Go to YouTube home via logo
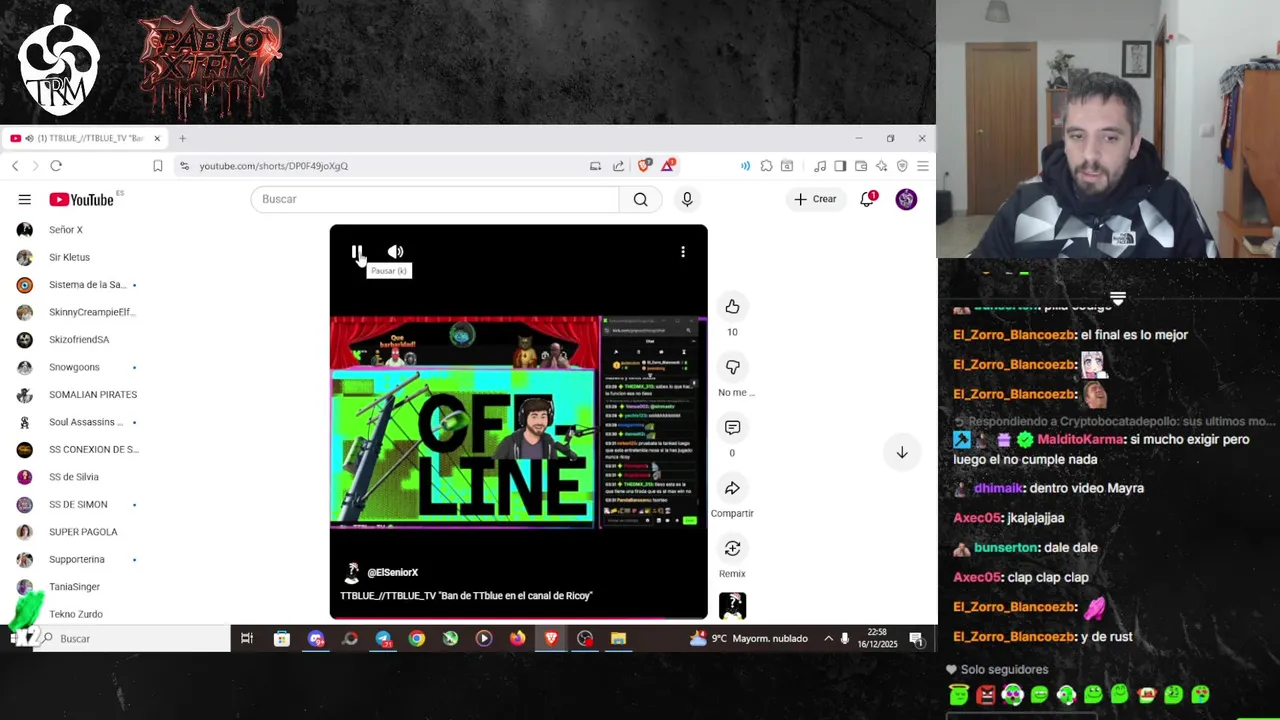The width and height of the screenshot is (1280, 720). coord(82,200)
